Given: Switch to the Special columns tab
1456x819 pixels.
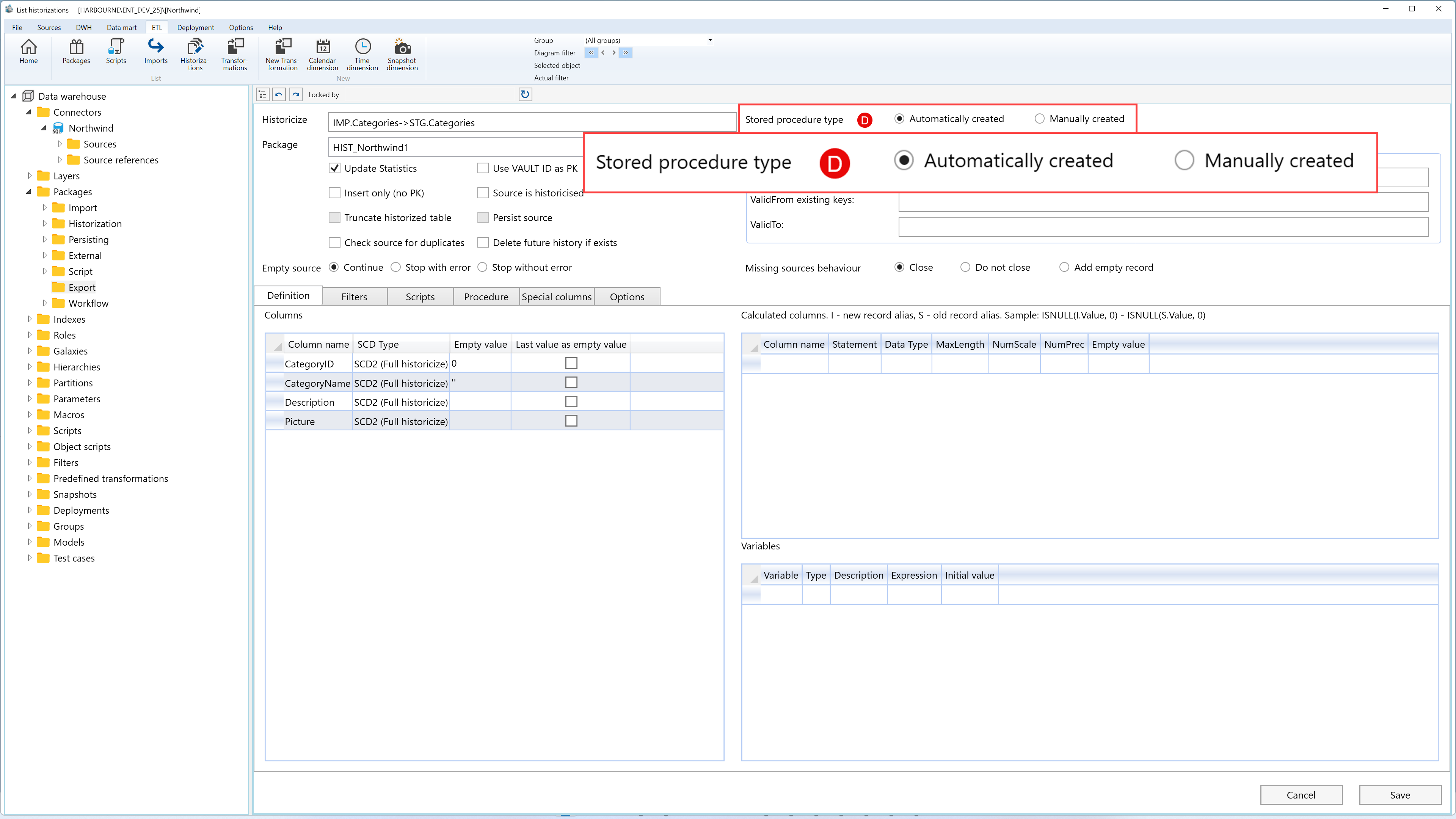Looking at the screenshot, I should coord(557,297).
